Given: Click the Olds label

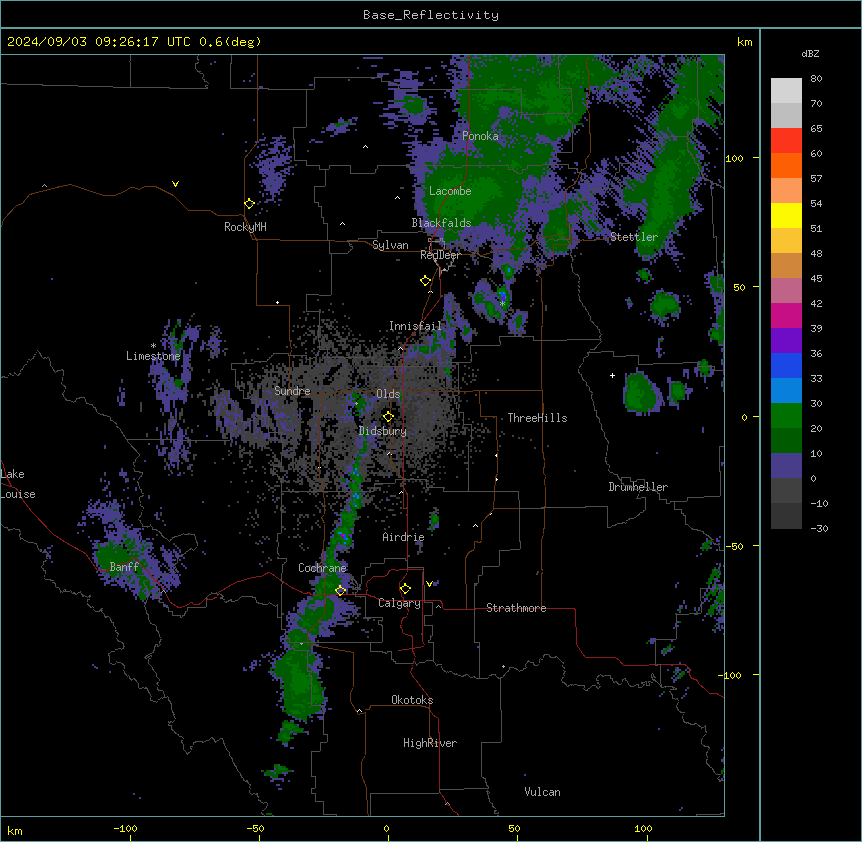Looking at the screenshot, I should click(x=388, y=394).
